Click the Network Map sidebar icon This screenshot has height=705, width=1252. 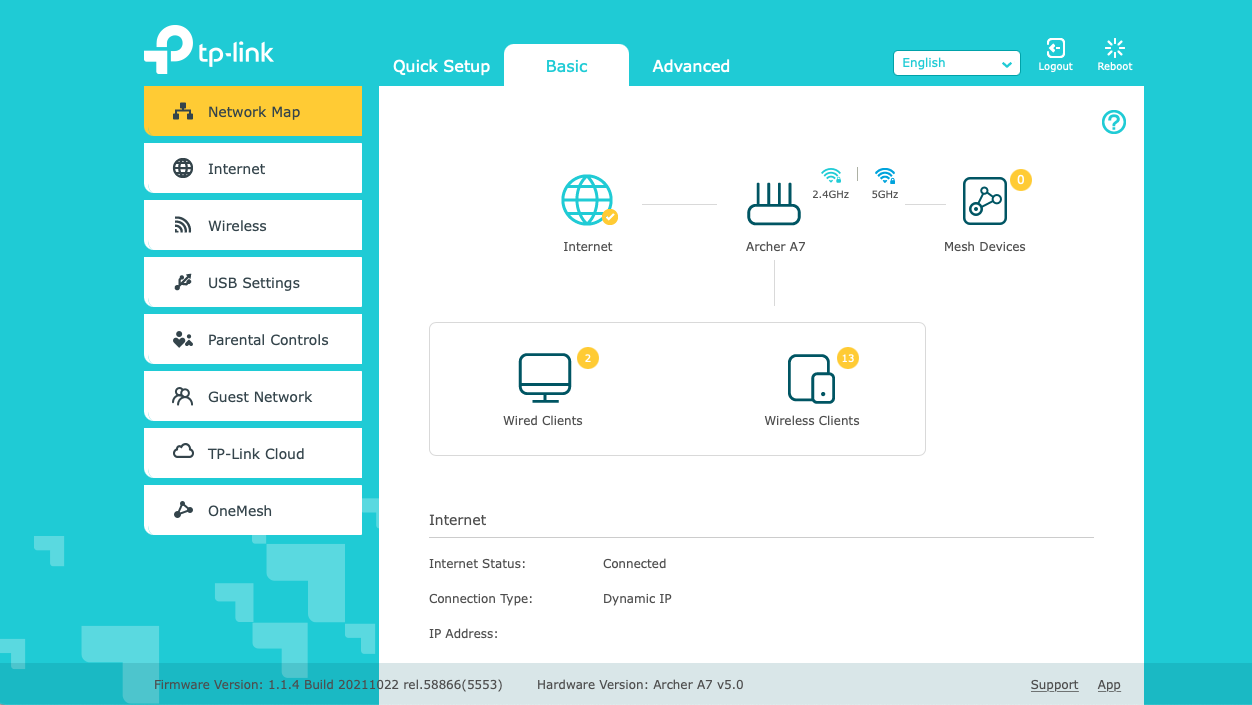(183, 111)
